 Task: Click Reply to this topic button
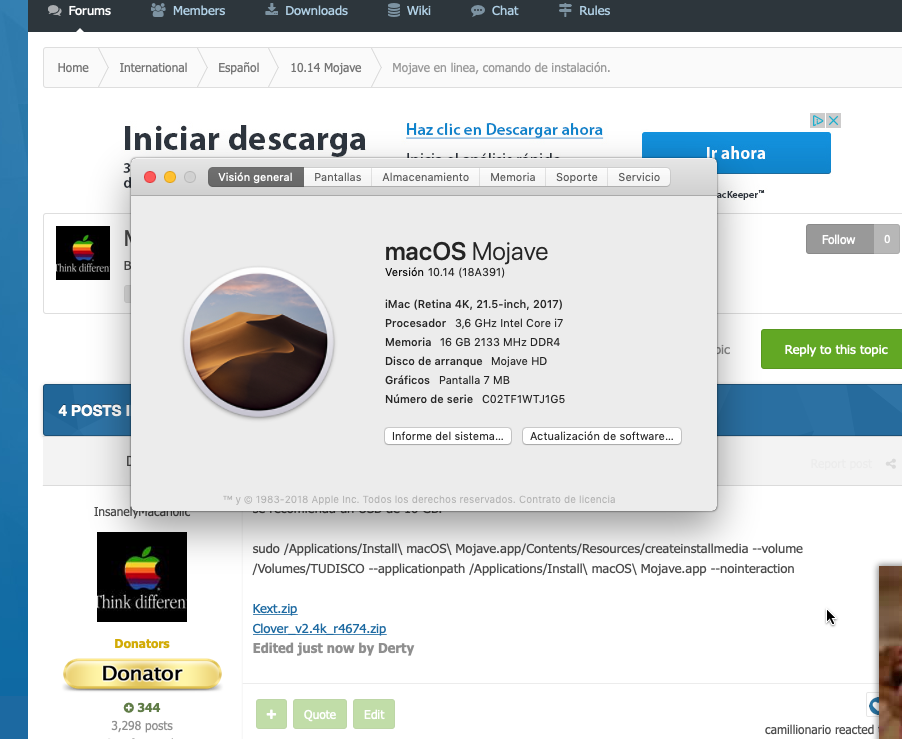pos(832,349)
